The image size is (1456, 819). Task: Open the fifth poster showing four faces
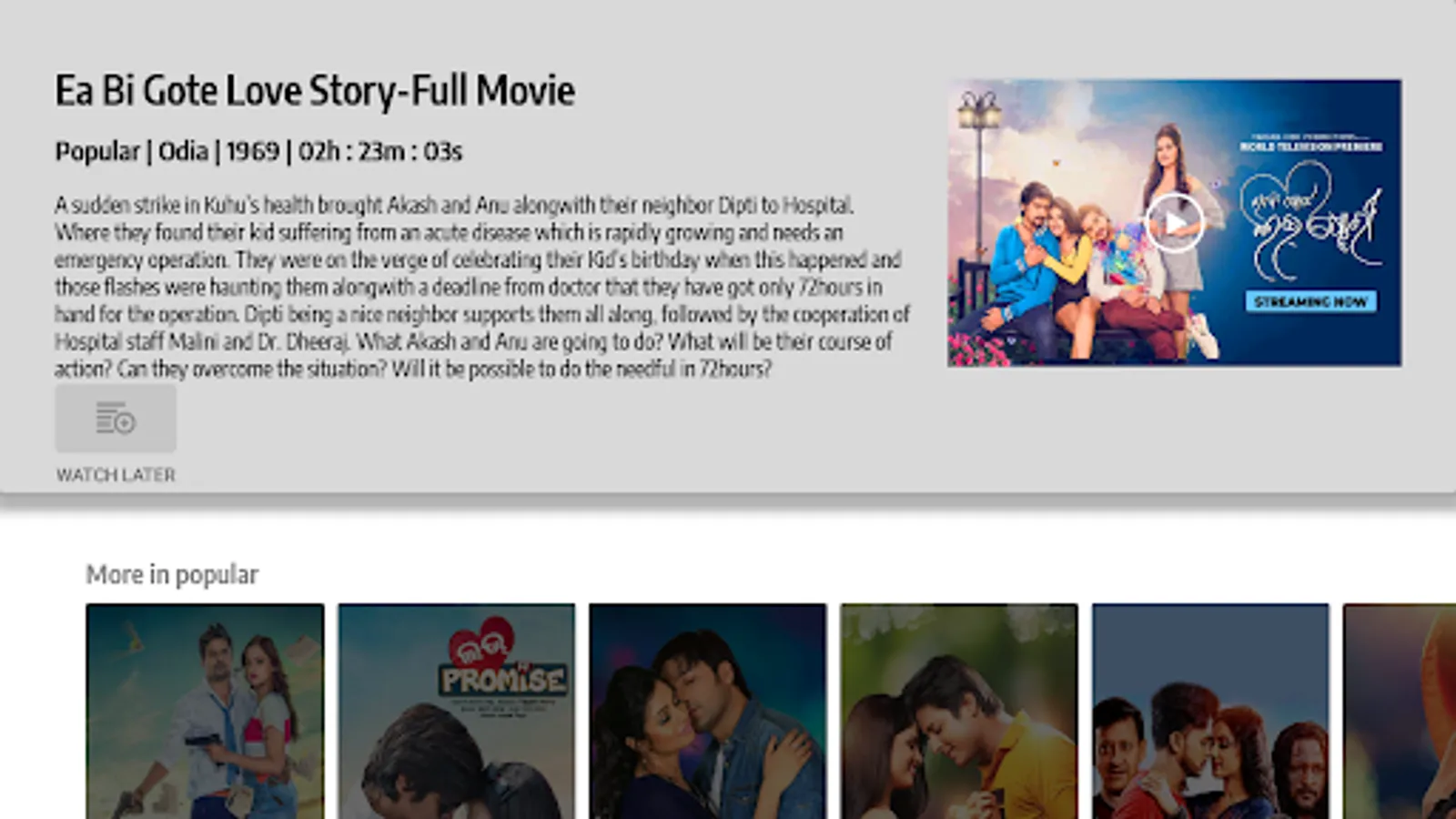[x=1210, y=711]
